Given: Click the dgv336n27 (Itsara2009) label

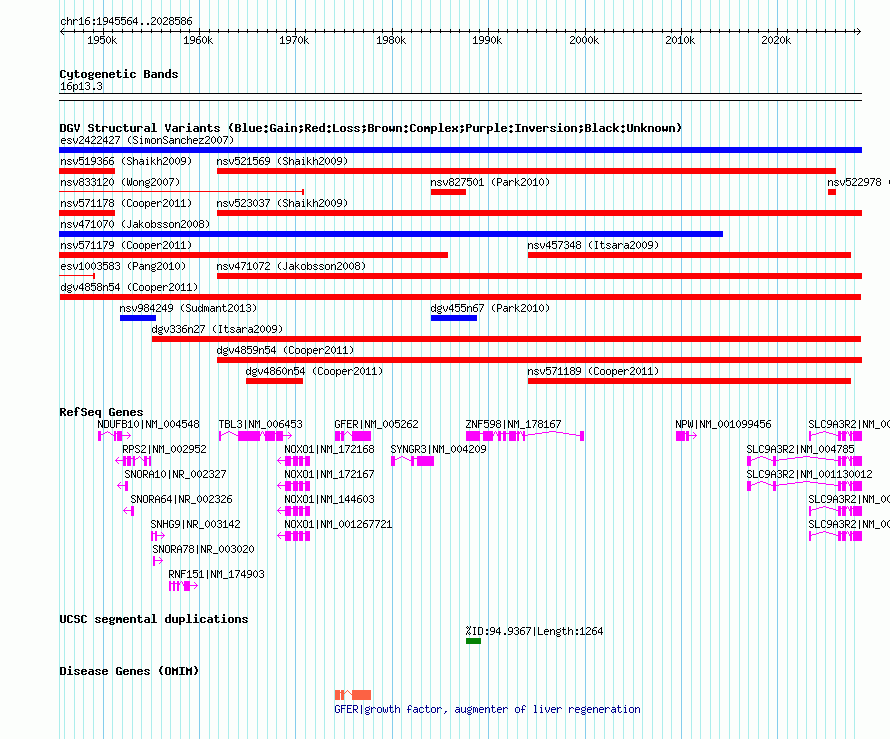Looking at the screenshot, I should (217, 329).
